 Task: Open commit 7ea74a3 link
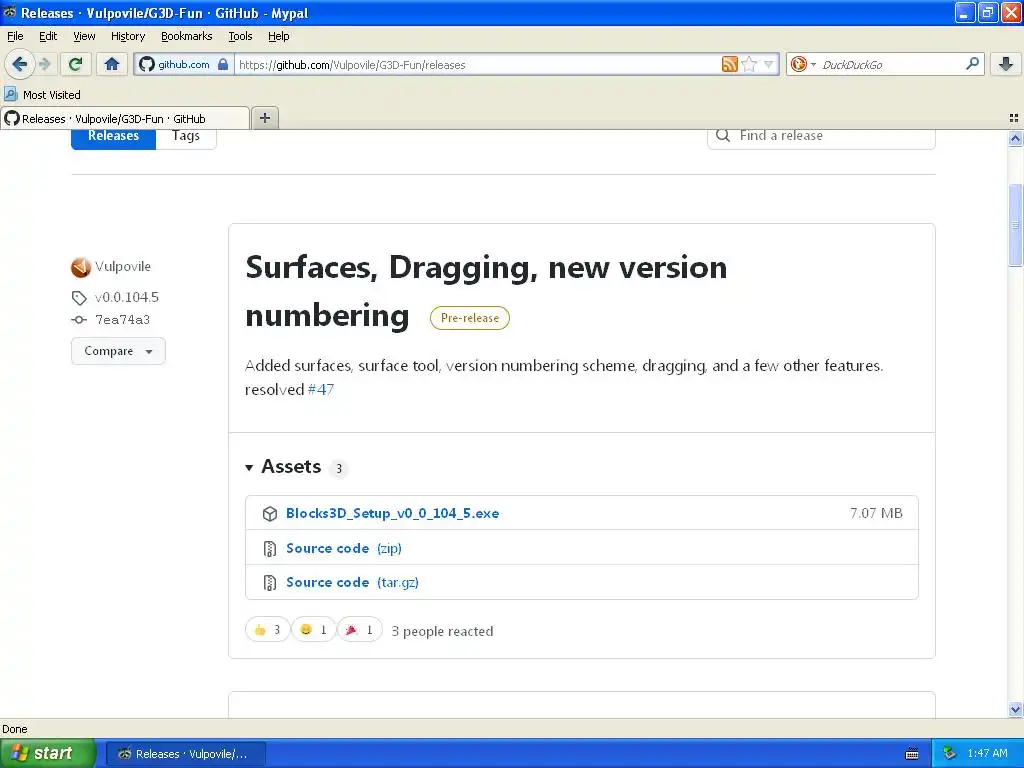click(122, 319)
